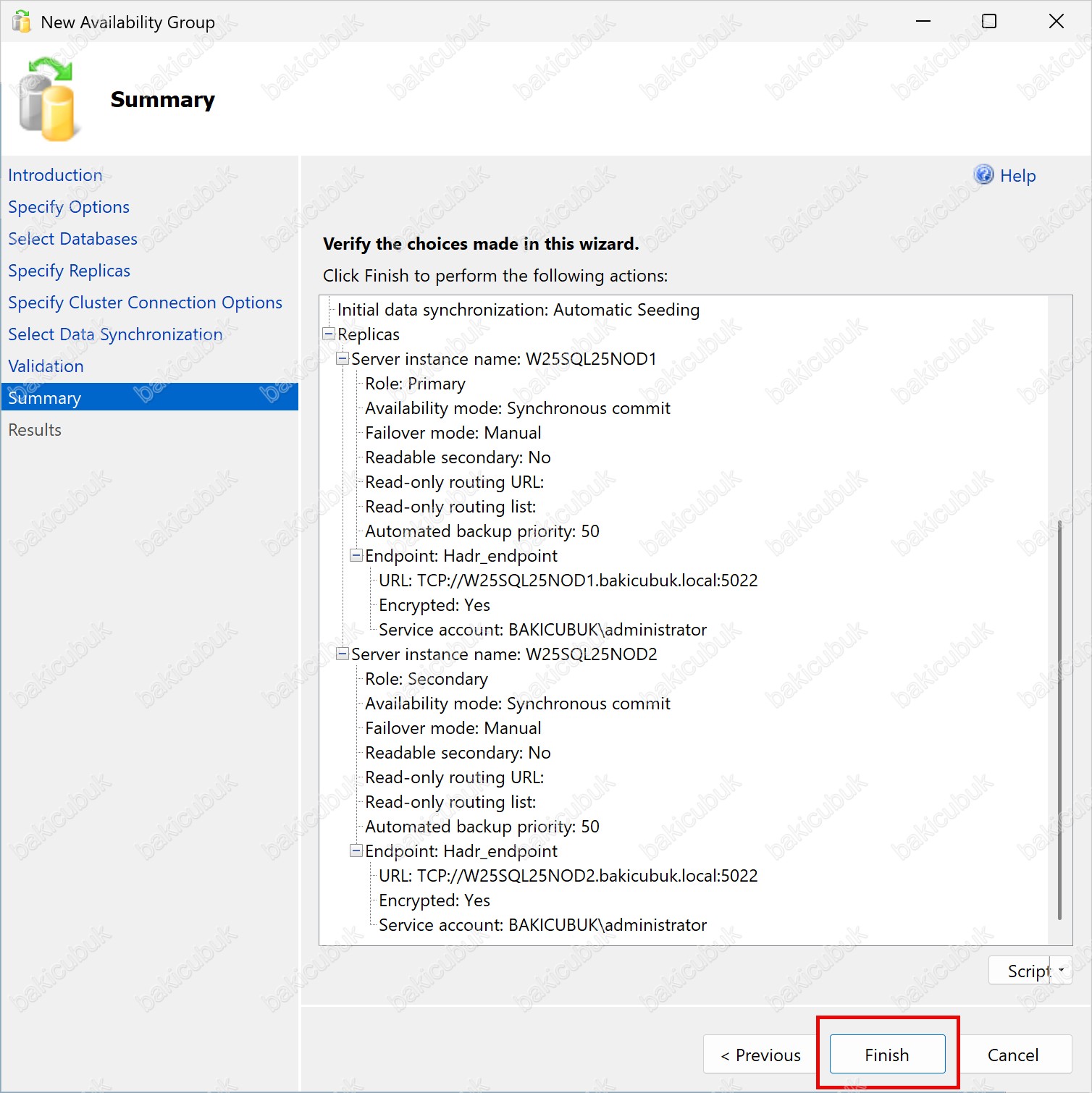Collapse Server instance W25SQL25NOD1 node

[x=343, y=359]
